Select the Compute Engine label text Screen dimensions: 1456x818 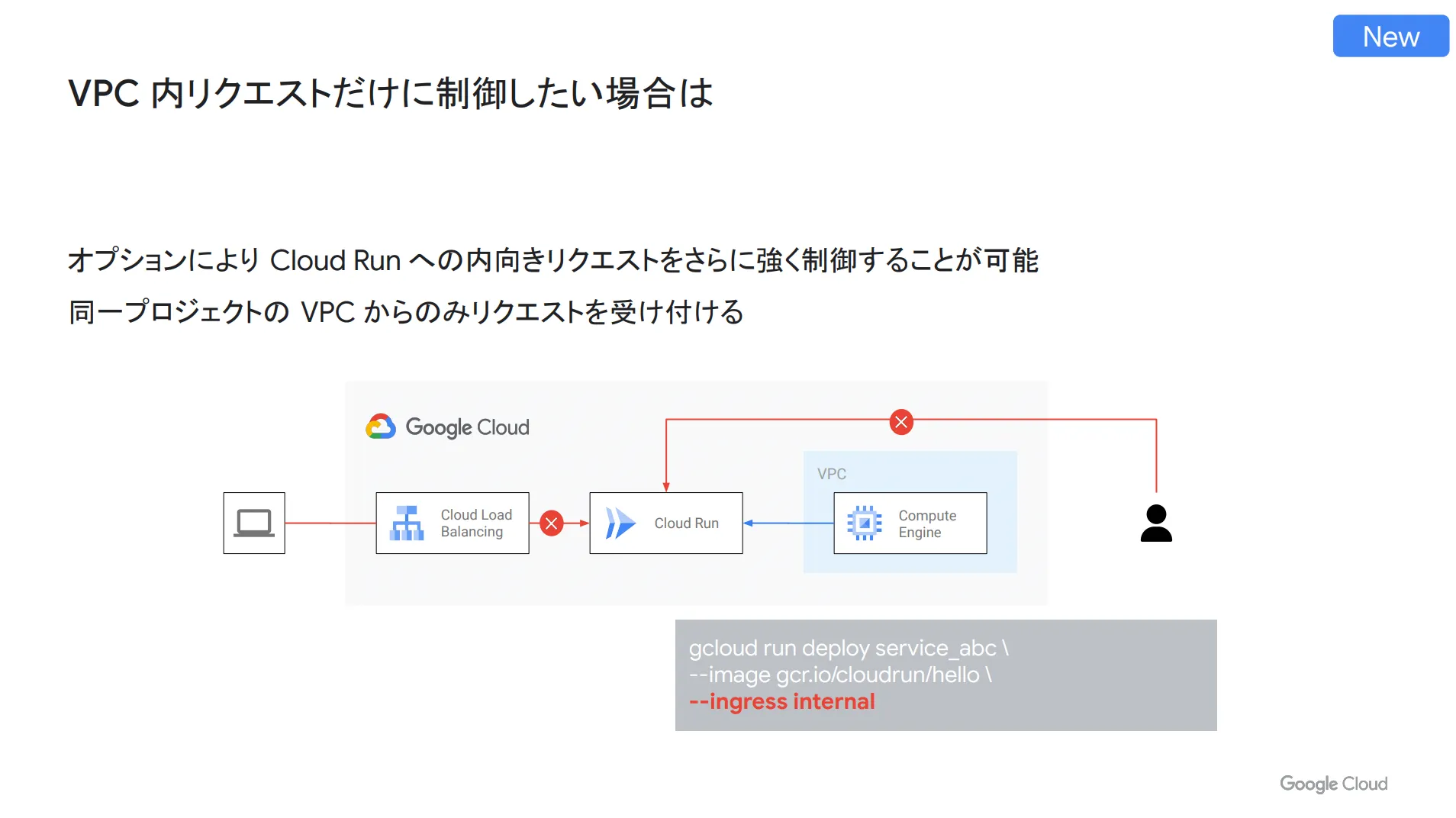(x=927, y=524)
